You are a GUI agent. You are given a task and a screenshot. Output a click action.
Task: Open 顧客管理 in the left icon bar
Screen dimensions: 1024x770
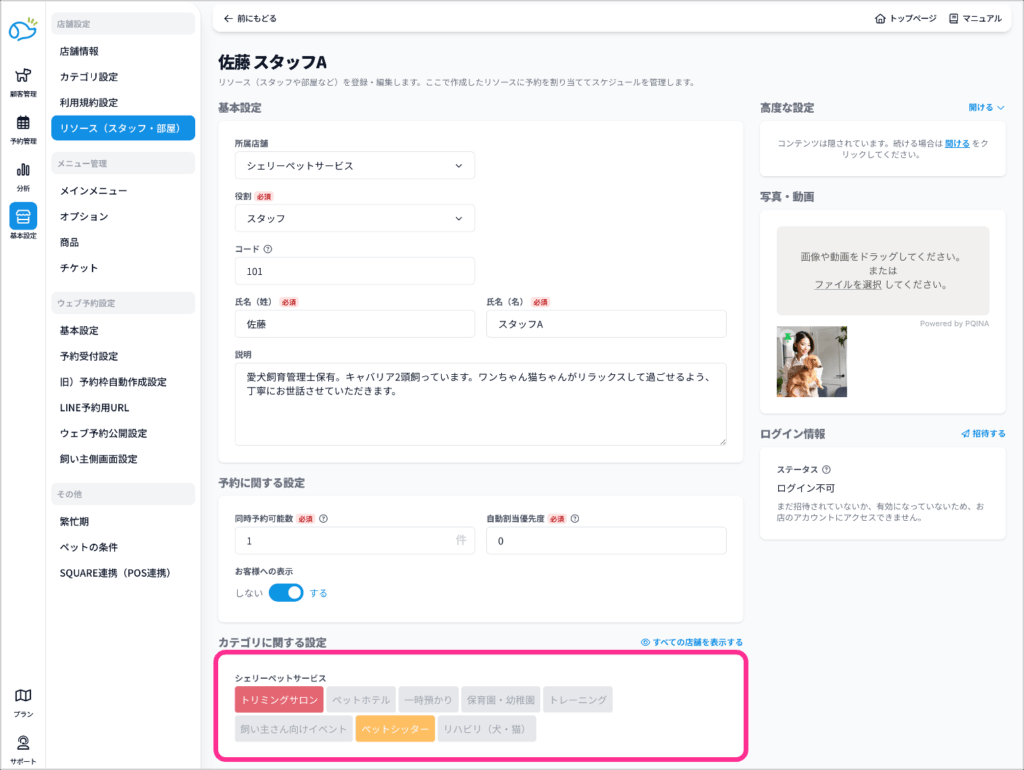click(x=22, y=80)
